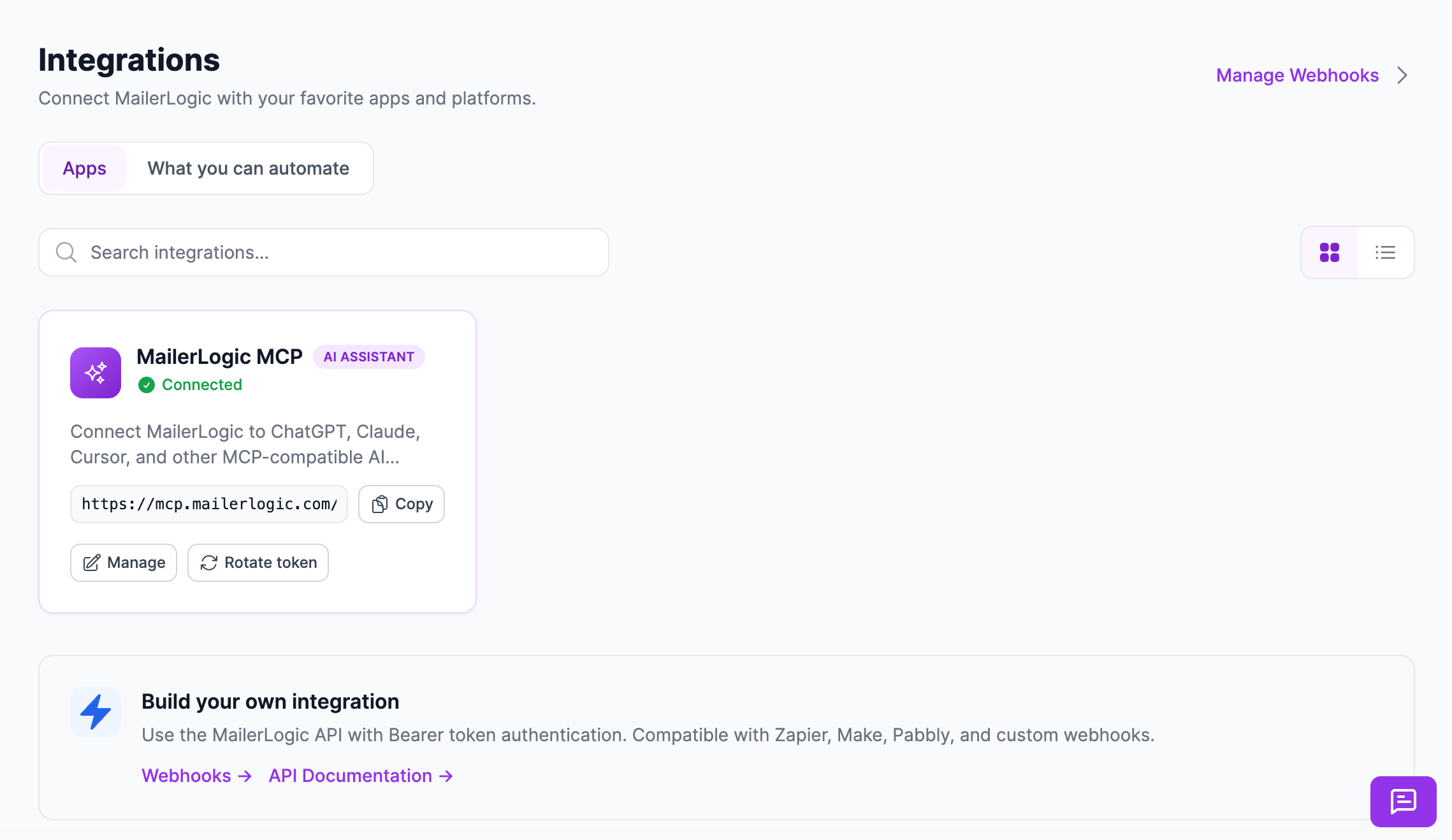Click the search magnifier icon
This screenshot has height=840, width=1452.
coord(66,252)
